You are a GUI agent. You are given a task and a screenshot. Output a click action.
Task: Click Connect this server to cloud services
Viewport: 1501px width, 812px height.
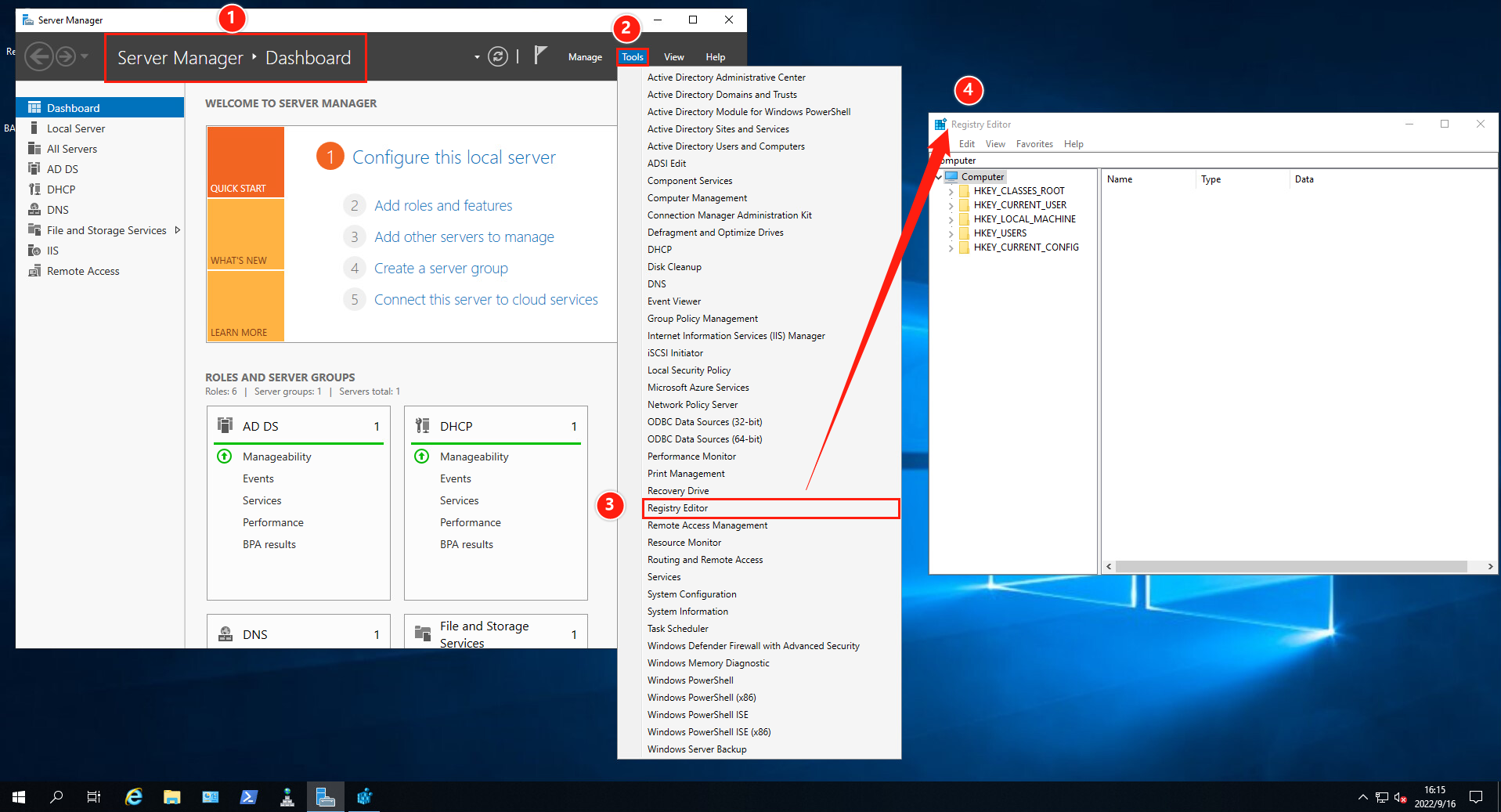tap(485, 299)
